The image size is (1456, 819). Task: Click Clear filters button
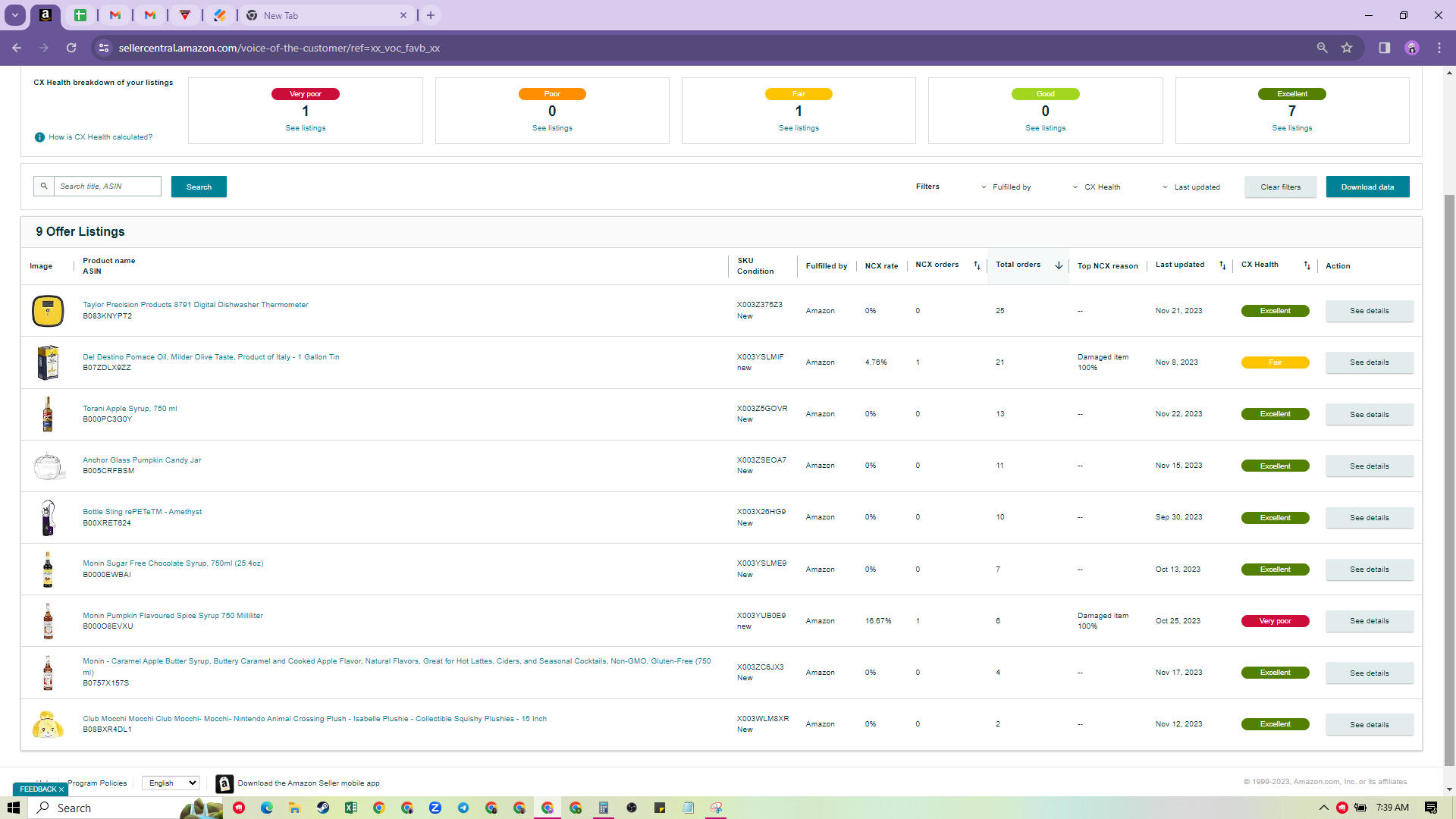point(1280,187)
